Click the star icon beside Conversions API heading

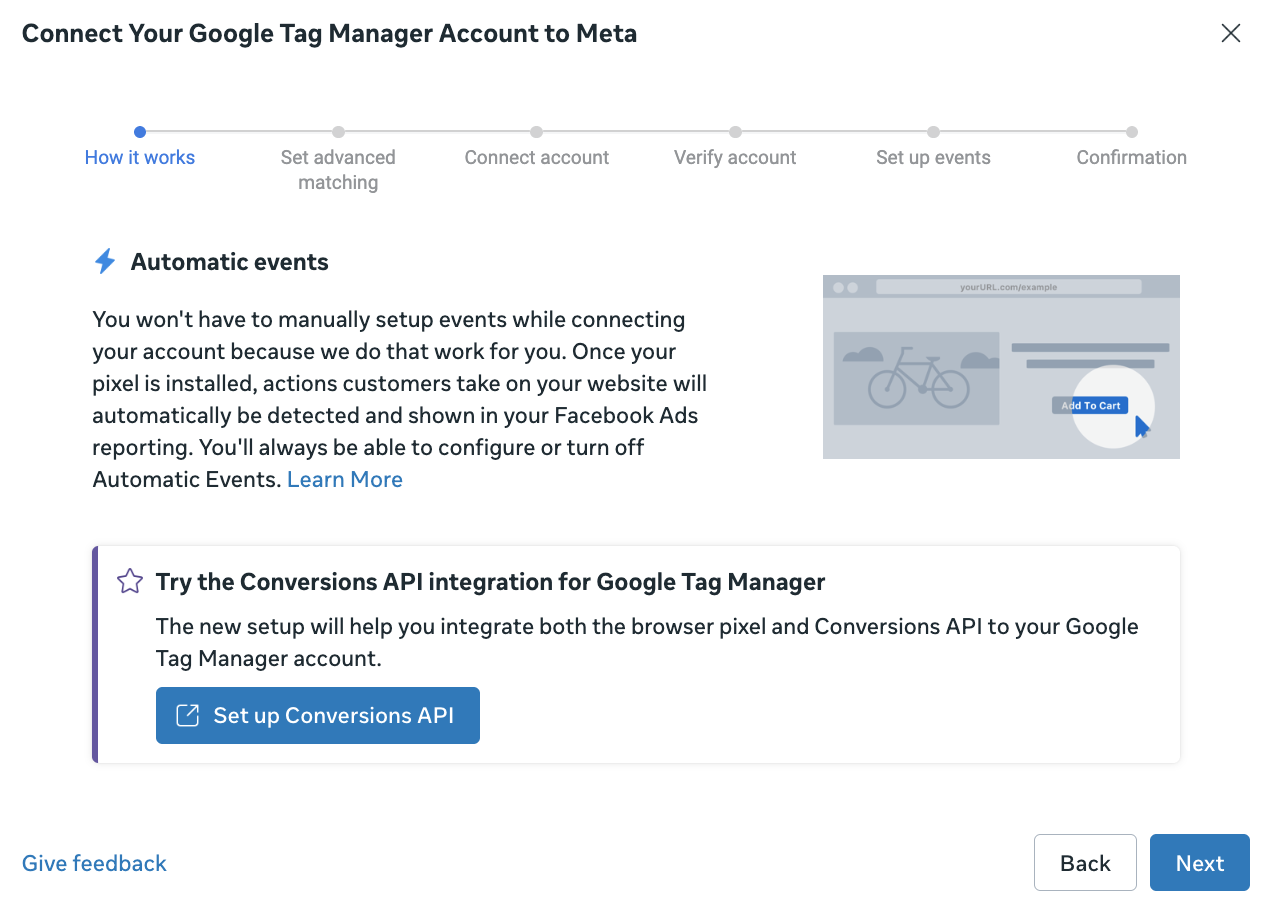[x=130, y=581]
